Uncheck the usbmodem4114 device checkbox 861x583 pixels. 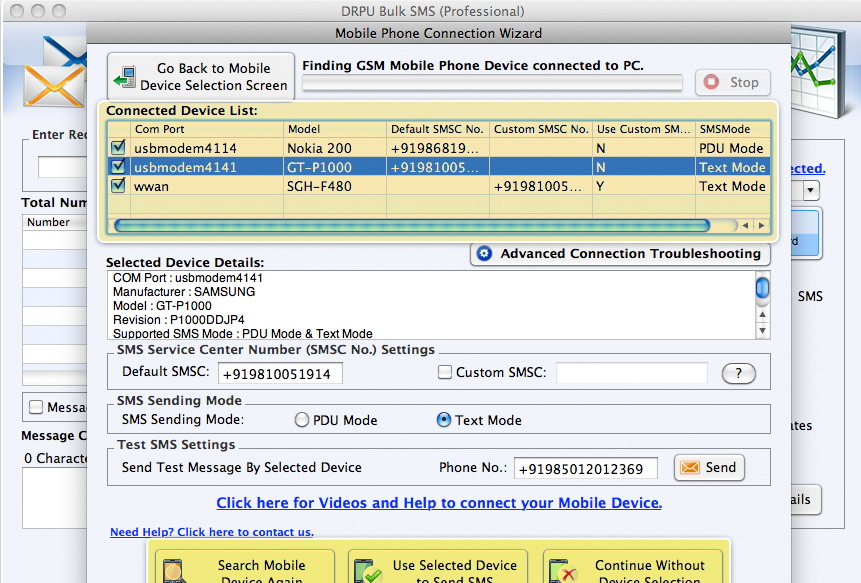point(119,148)
